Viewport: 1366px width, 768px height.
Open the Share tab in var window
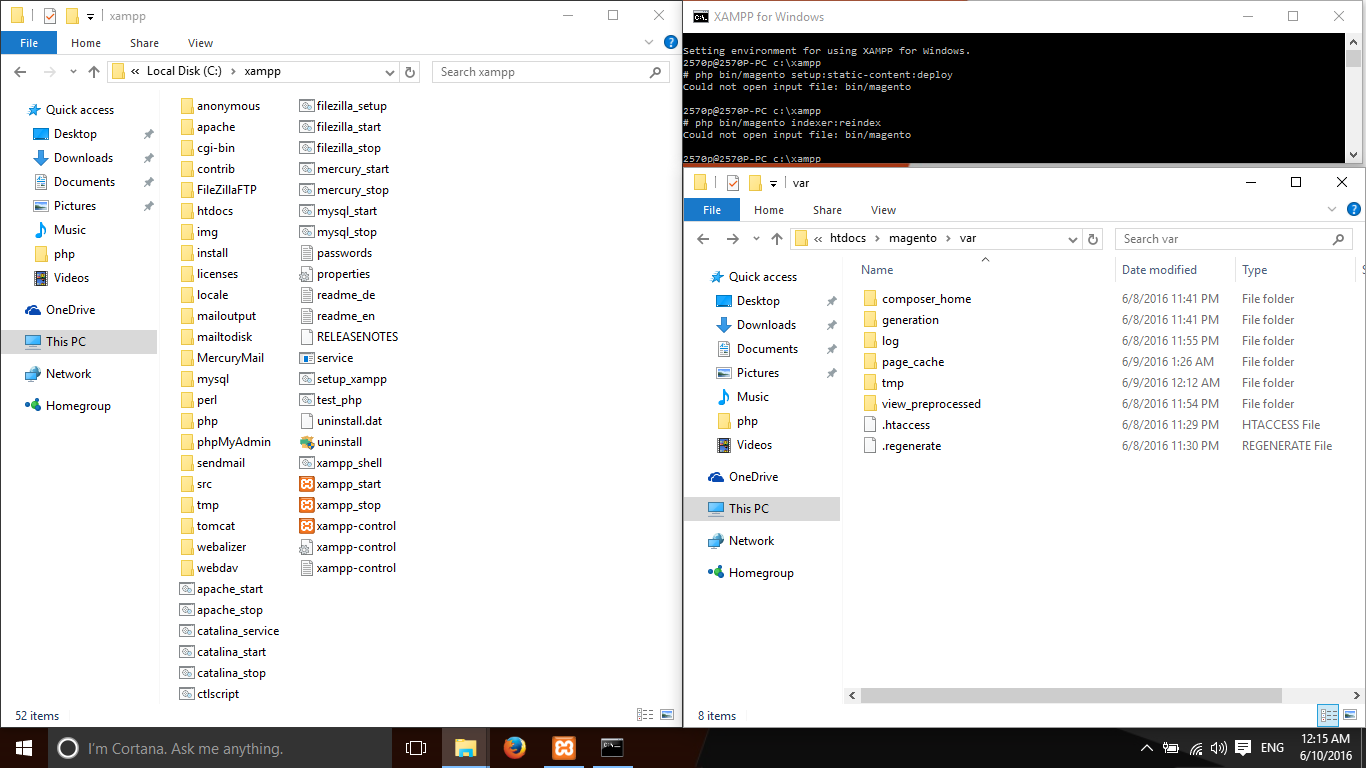coord(827,210)
